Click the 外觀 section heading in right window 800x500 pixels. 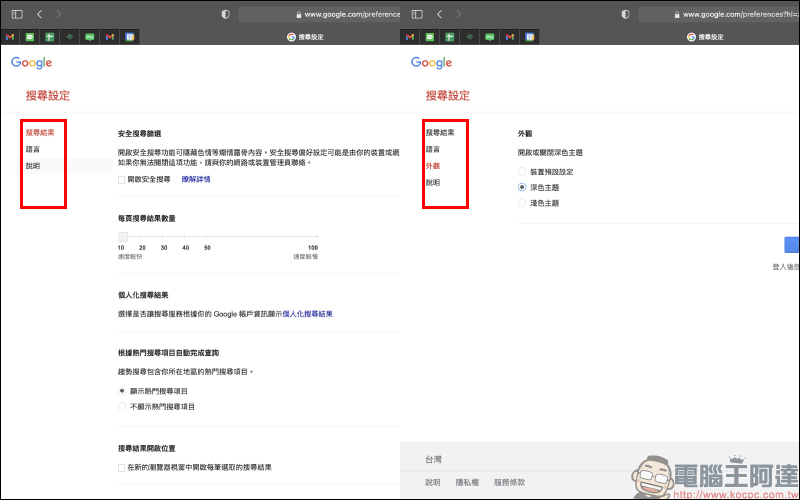pyautogui.click(x=525, y=134)
